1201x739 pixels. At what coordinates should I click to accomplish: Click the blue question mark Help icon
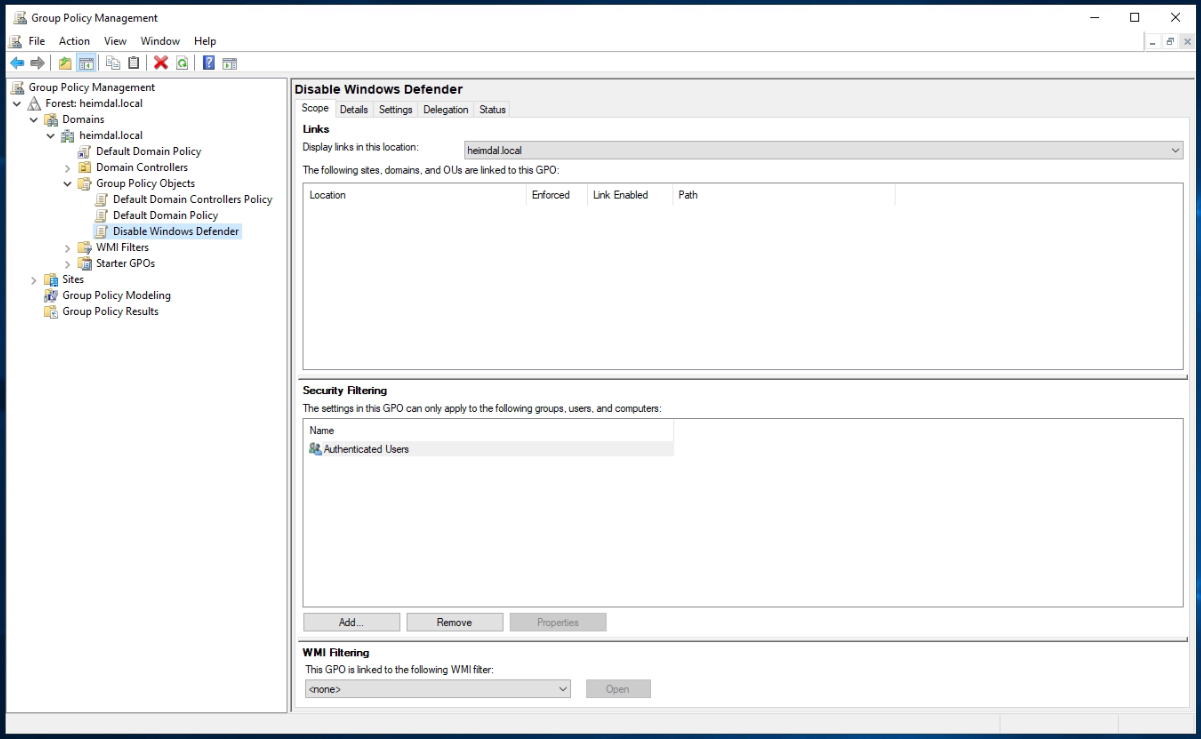click(x=209, y=63)
